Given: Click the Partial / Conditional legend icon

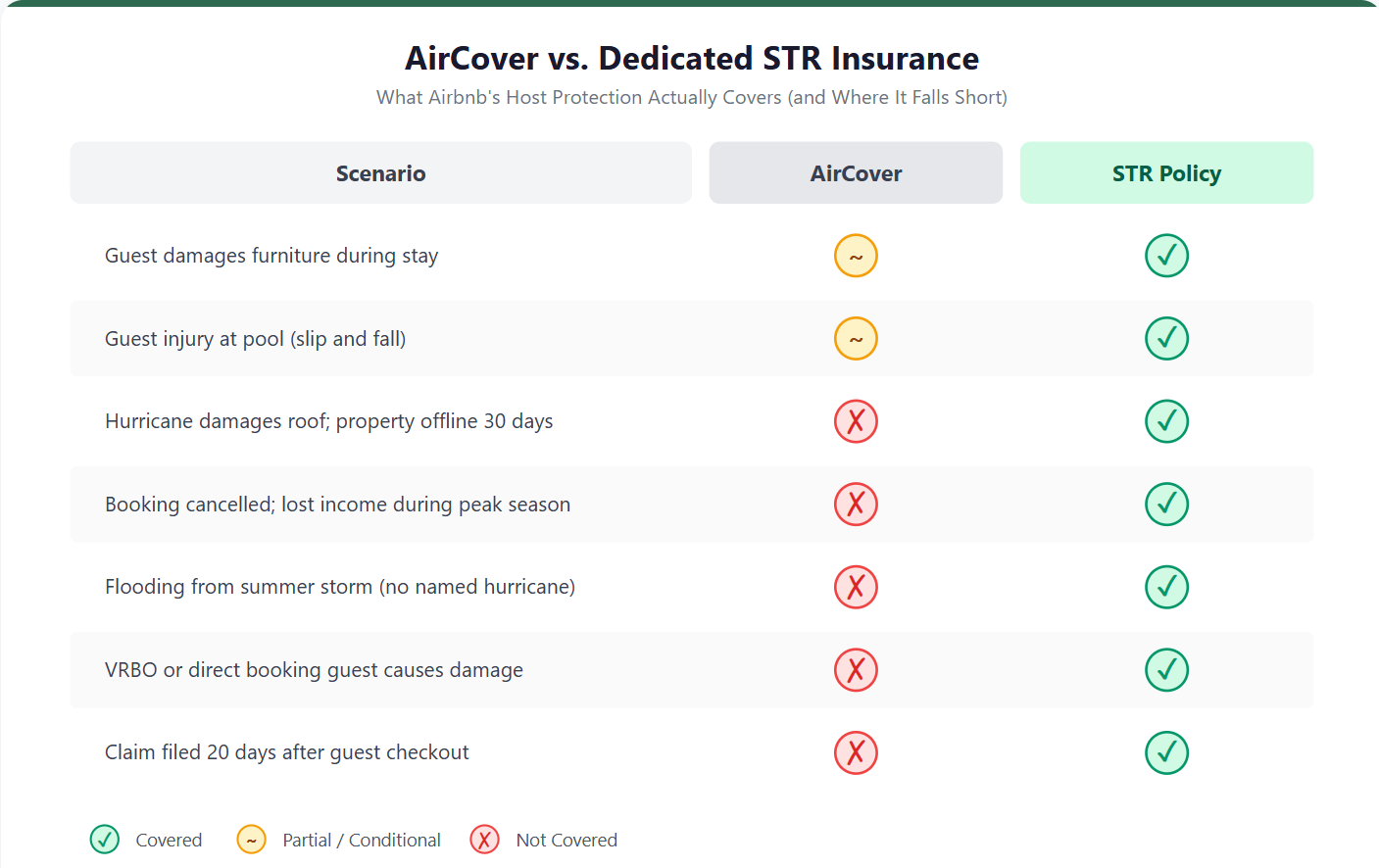Looking at the screenshot, I should pos(252,840).
